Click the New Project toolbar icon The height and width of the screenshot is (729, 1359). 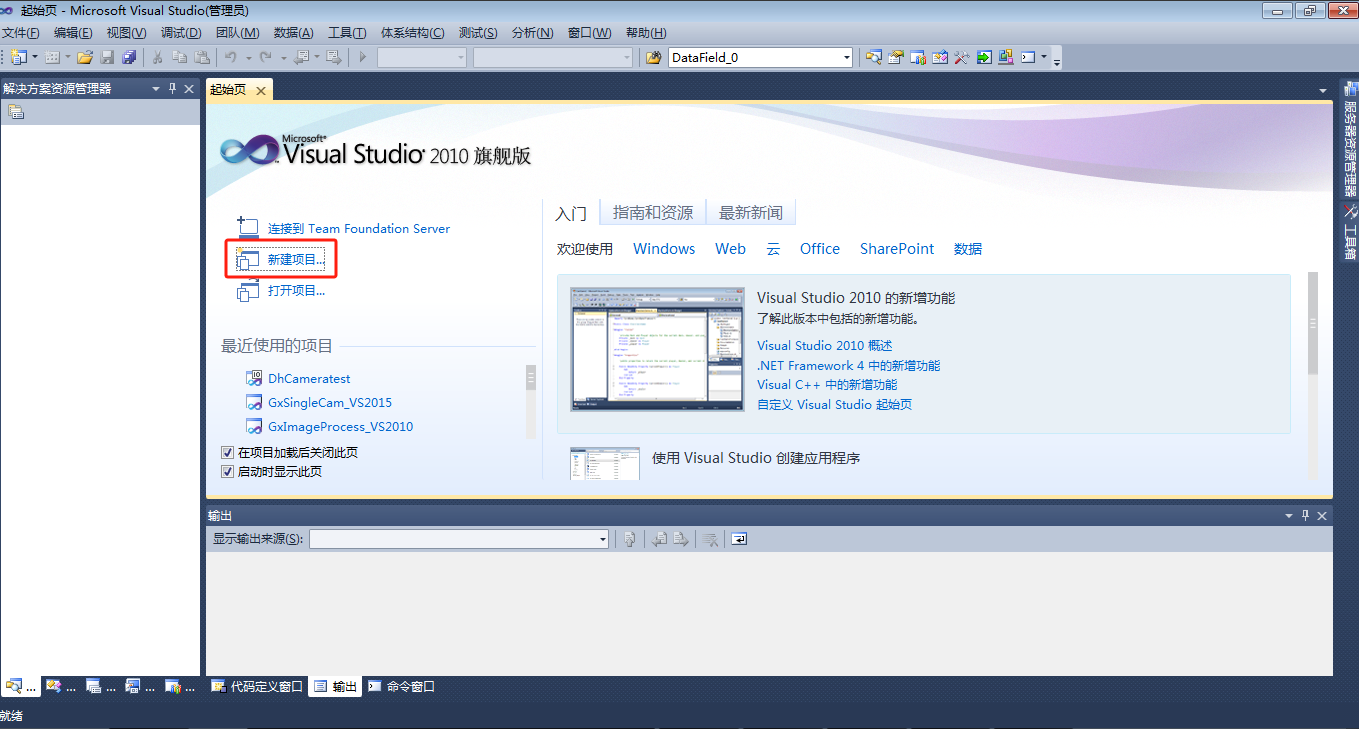coord(18,57)
